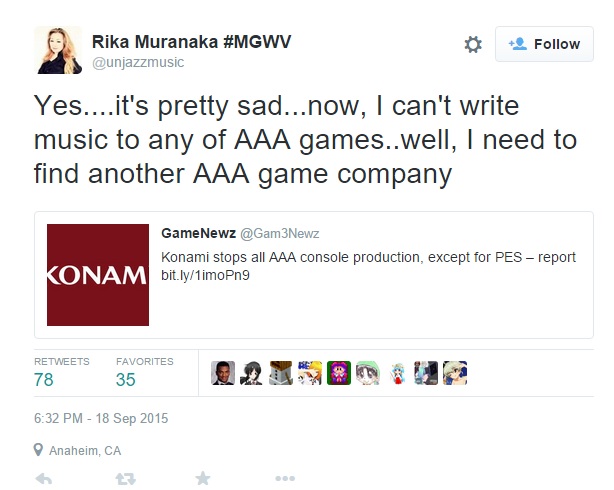Open the @unjazzmusic handle link
Viewport: 614px width, 490px height.
point(138,62)
